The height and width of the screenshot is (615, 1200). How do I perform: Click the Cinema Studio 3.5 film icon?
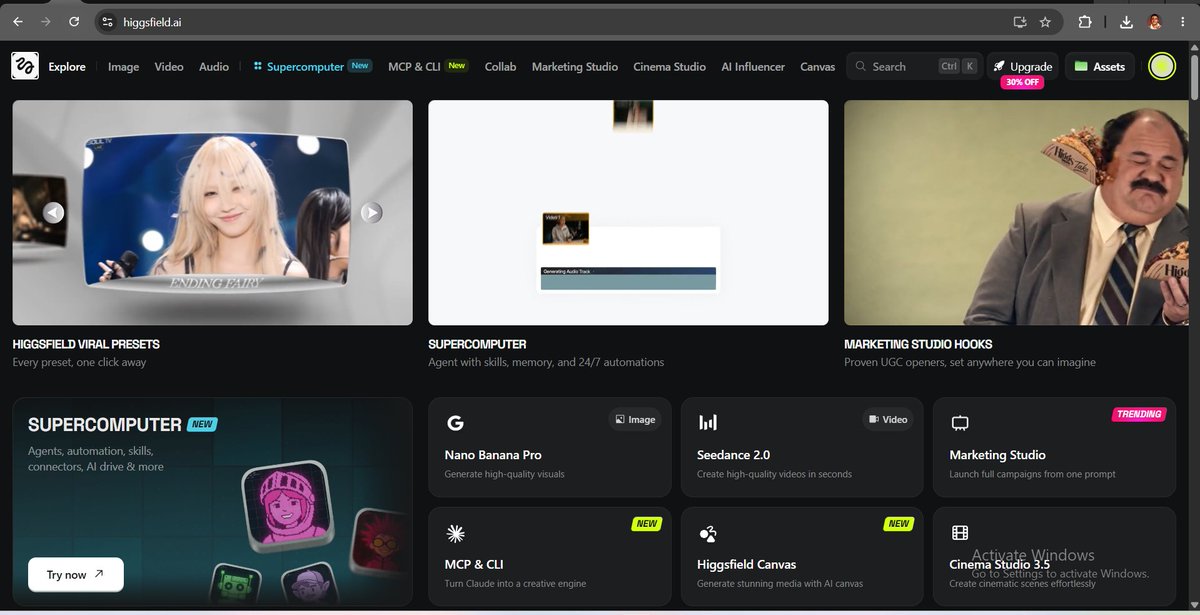pos(960,533)
